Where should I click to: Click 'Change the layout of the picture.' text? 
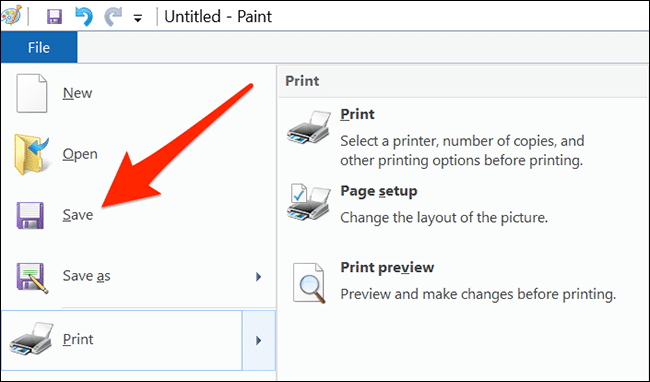[x=444, y=218]
